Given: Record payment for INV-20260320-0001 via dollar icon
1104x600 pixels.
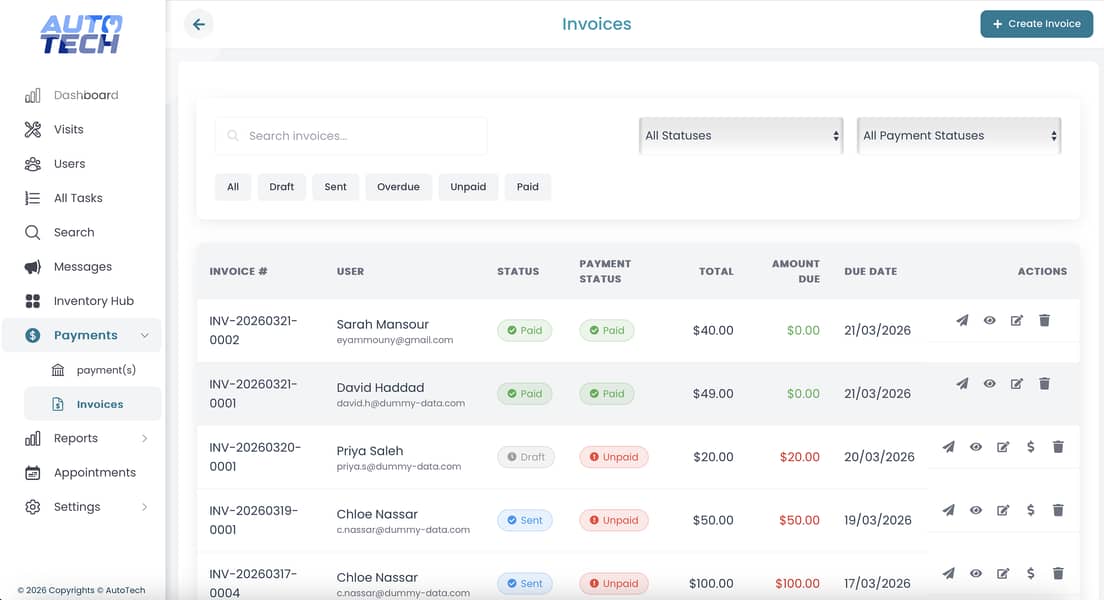Looking at the screenshot, I should click(1031, 447).
